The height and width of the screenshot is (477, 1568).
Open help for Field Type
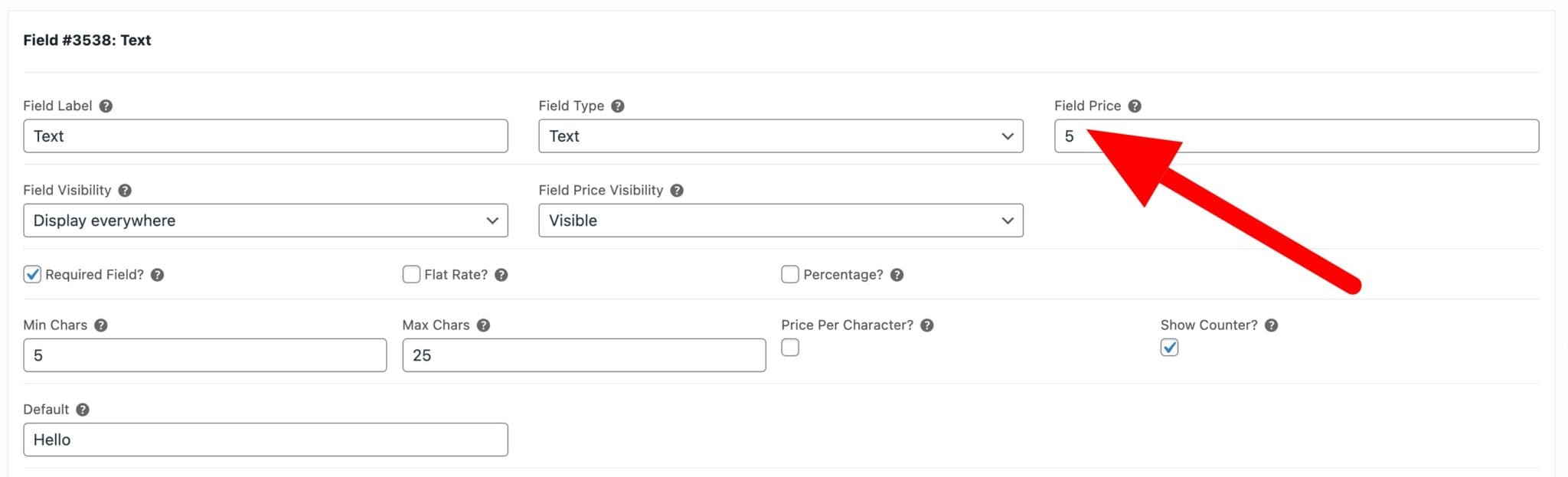618,106
